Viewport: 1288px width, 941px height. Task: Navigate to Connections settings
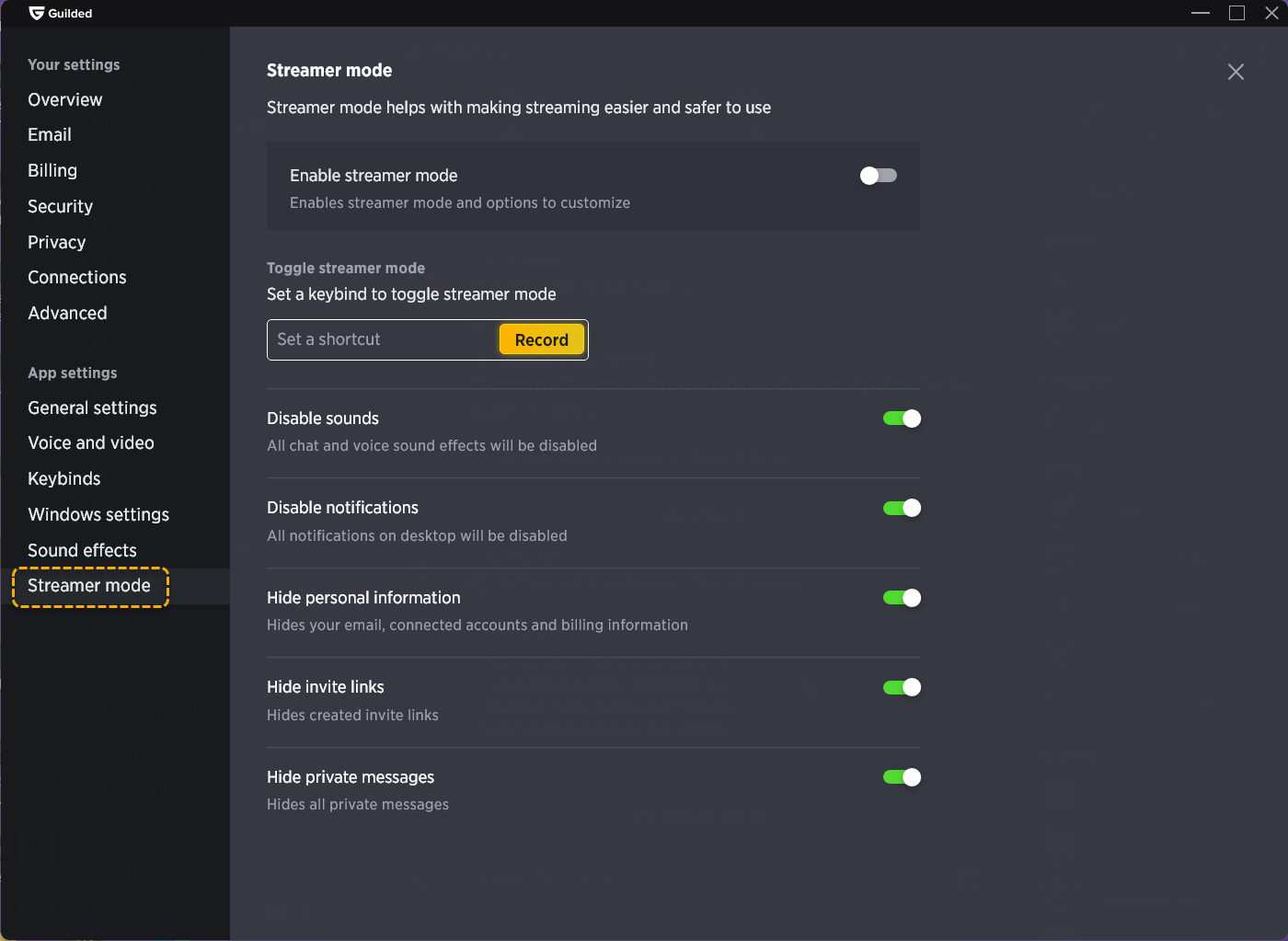click(x=77, y=277)
